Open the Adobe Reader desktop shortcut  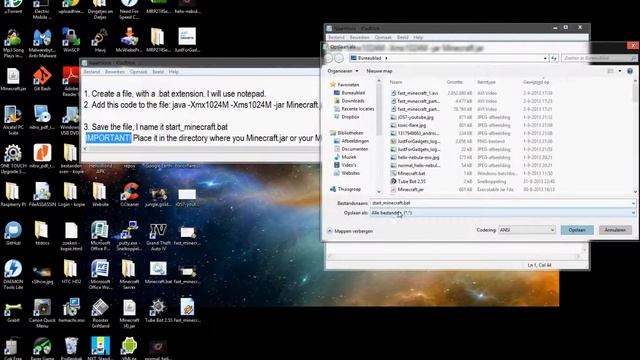[71, 81]
